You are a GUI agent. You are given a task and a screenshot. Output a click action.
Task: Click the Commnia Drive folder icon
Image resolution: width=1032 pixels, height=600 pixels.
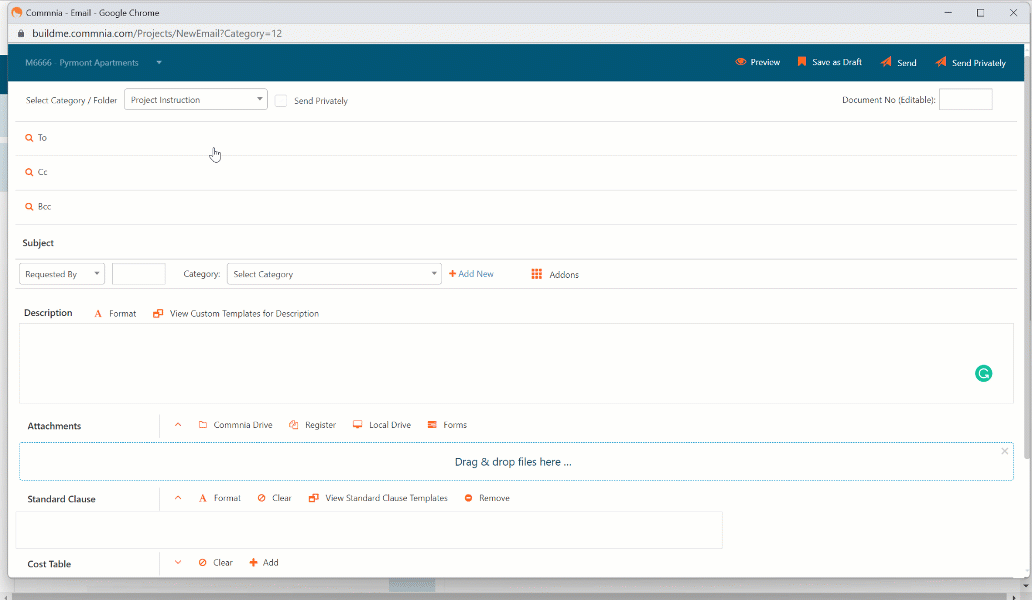[203, 425]
